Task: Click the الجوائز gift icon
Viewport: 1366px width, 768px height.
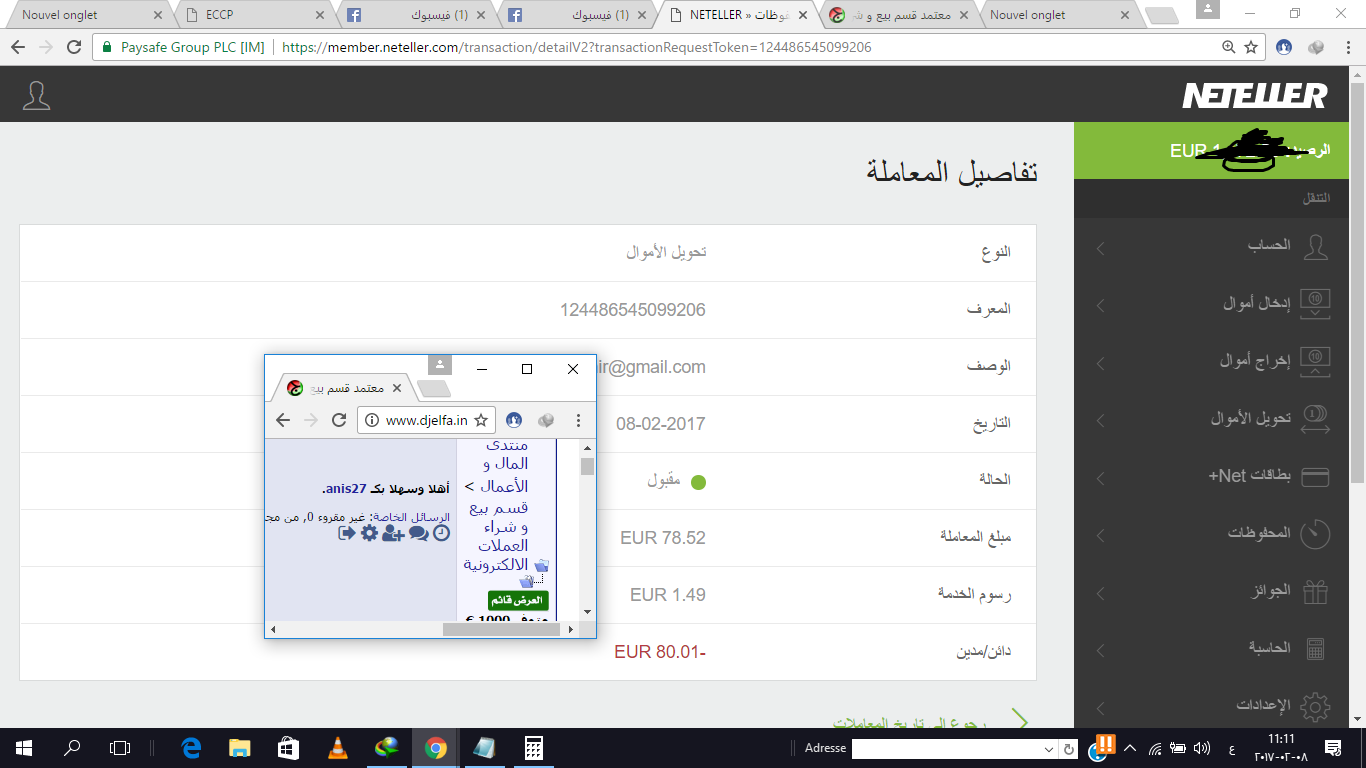Action: [x=1316, y=591]
